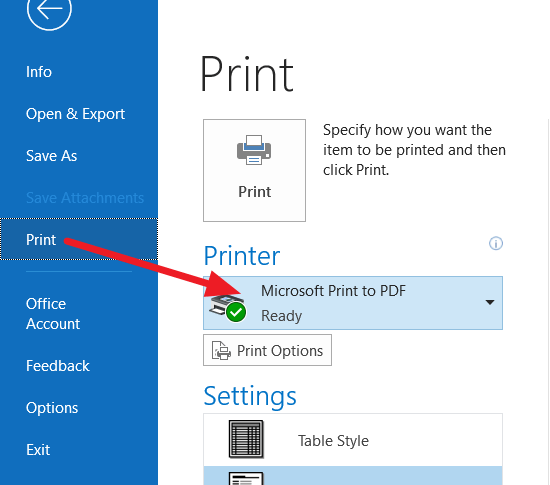Click the printer icon on Print button
Screen dimensions: 550x485
click(x=254, y=150)
